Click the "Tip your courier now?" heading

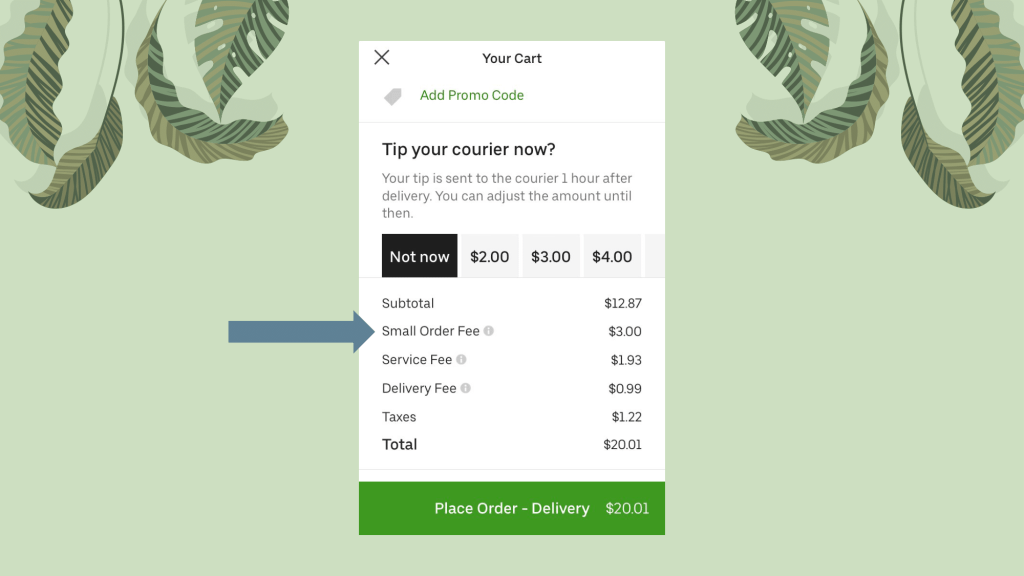(468, 150)
